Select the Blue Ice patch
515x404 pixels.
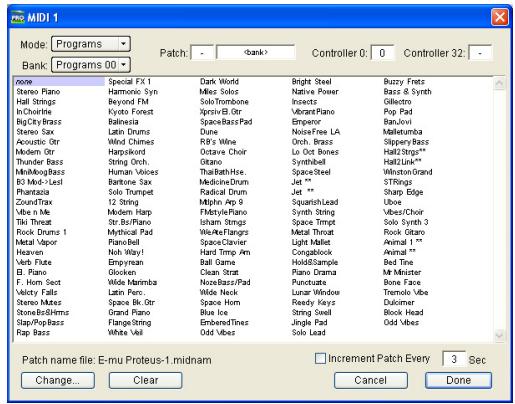[x=214, y=312]
